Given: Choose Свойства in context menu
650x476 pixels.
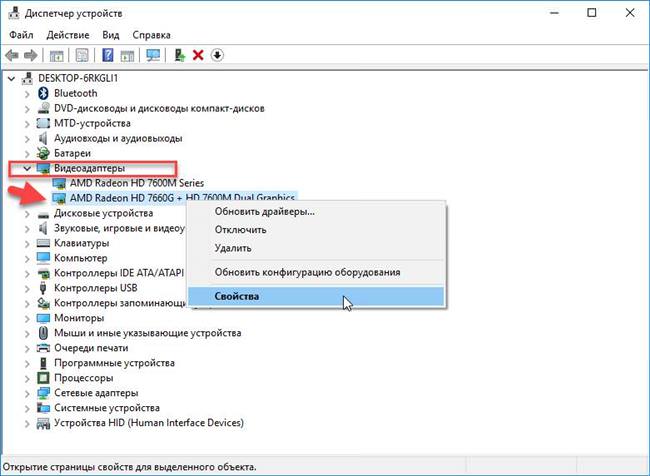Looking at the screenshot, I should point(317,296).
